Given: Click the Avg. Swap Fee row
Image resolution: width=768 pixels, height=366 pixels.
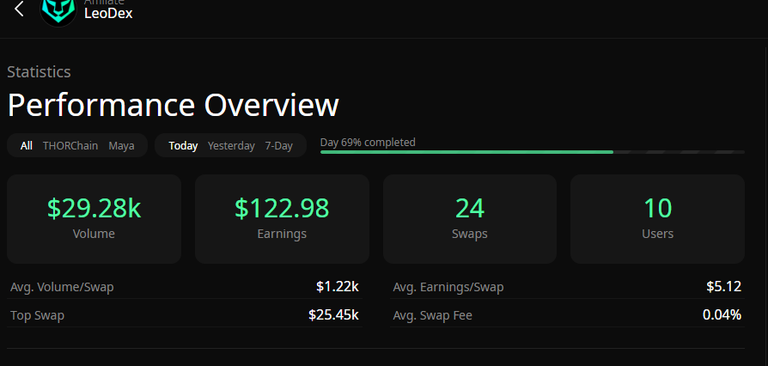Looking at the screenshot, I should 567,315.
